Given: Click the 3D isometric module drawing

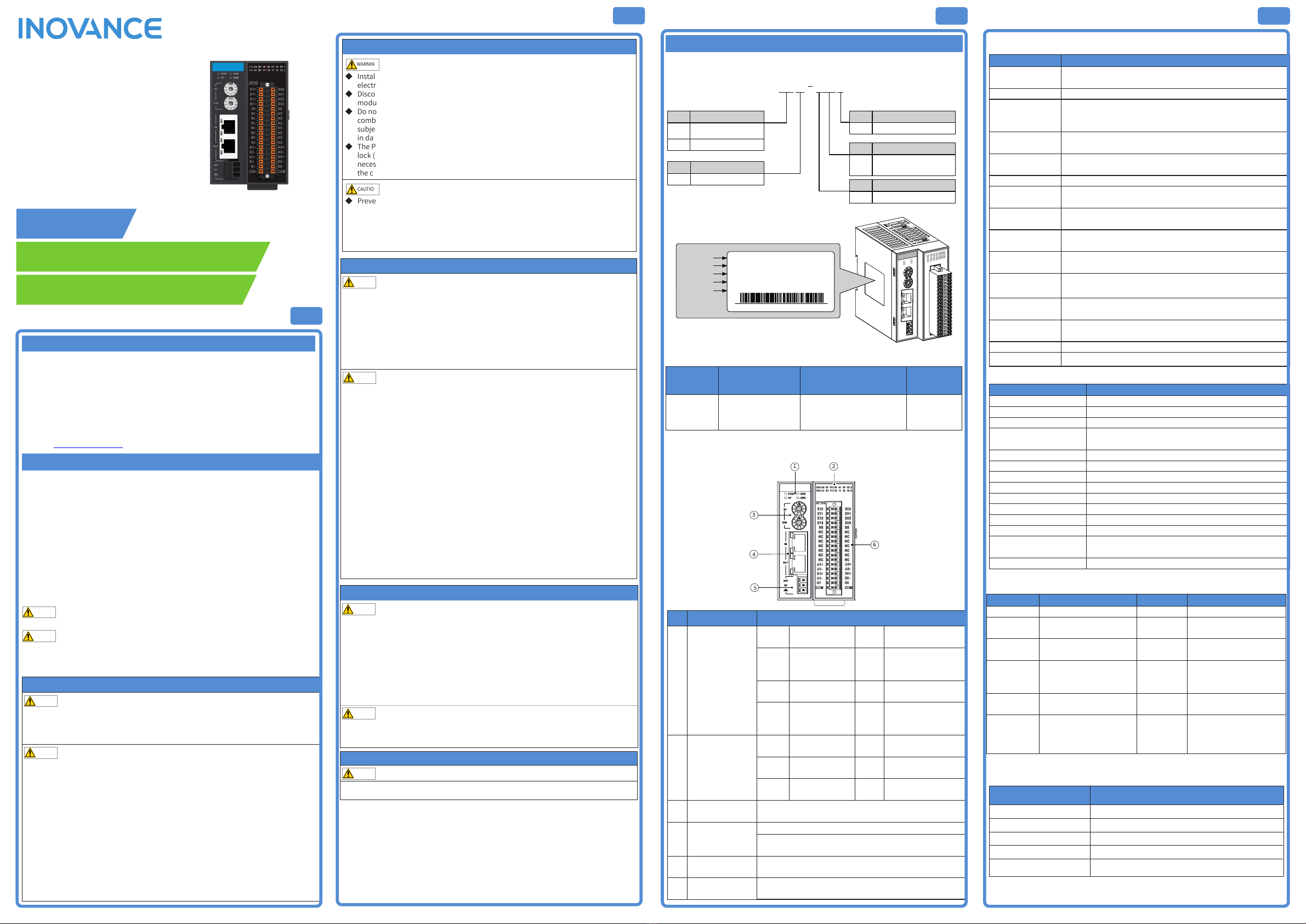Looking at the screenshot, I should point(903,279).
